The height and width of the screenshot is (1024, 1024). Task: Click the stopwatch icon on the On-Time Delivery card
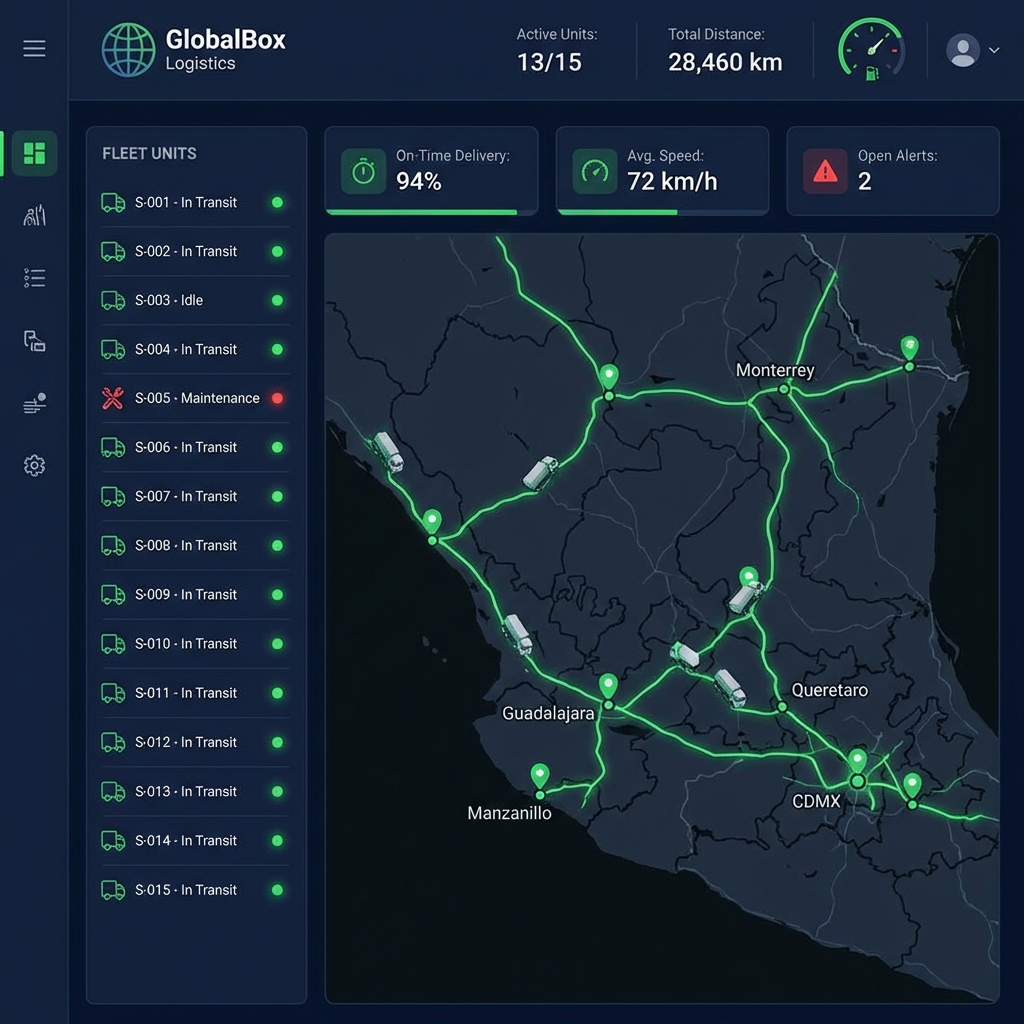point(363,170)
